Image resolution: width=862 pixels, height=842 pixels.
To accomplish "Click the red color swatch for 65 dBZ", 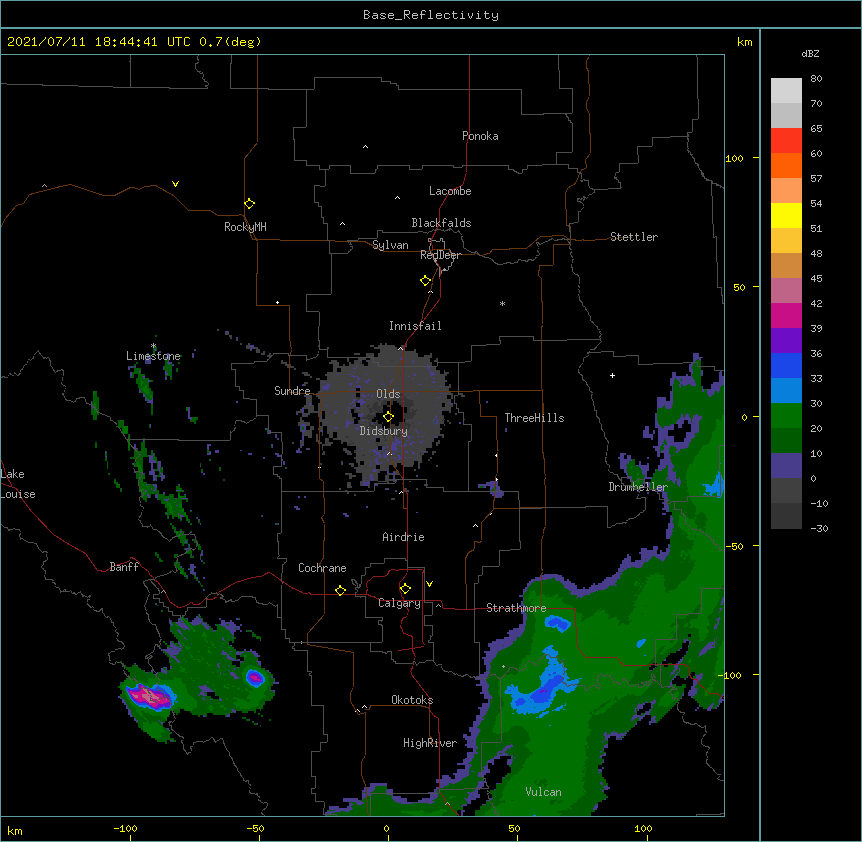I will click(x=786, y=140).
